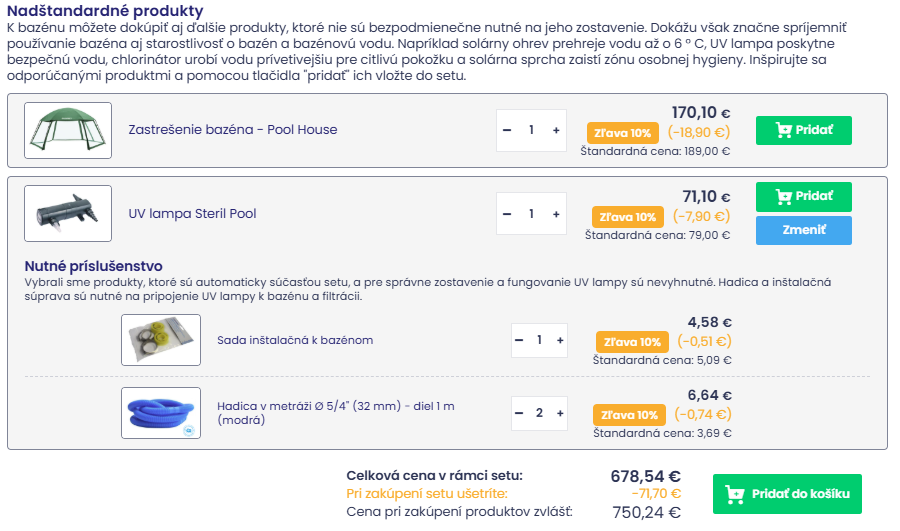Click the Pool House quantity field

pyautogui.click(x=531, y=130)
